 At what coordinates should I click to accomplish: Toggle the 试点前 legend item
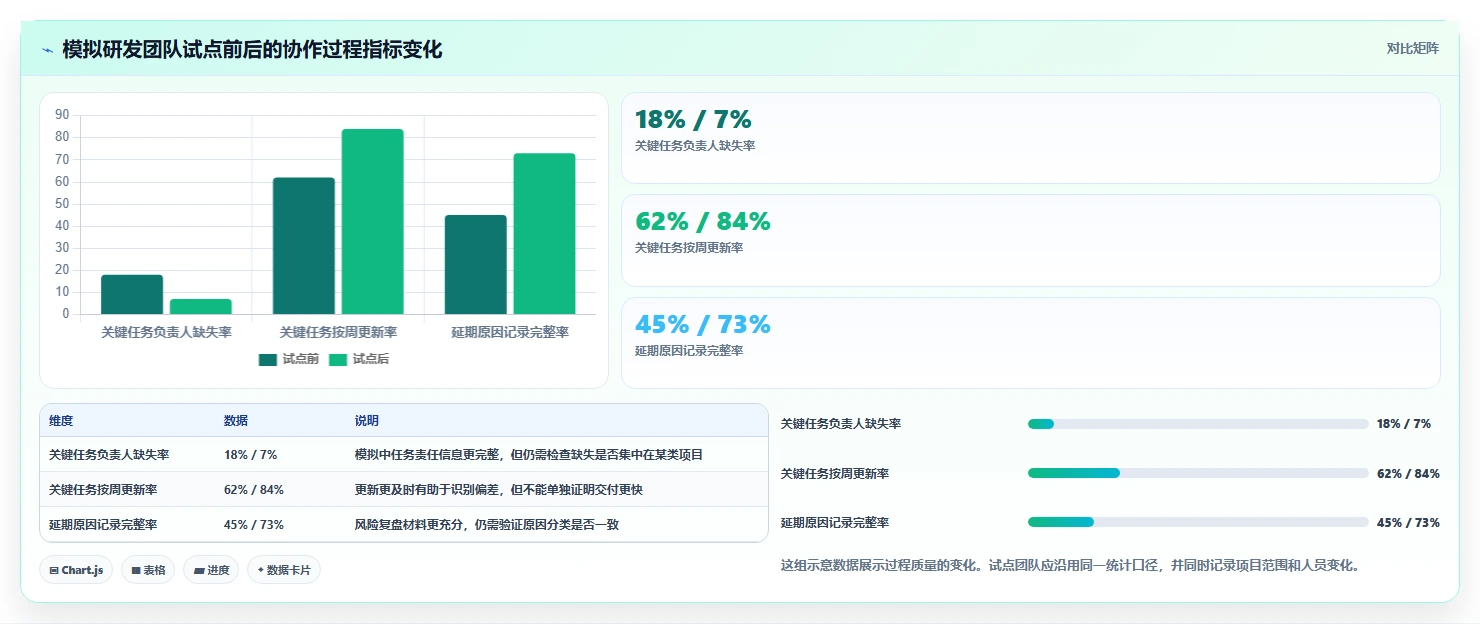click(x=288, y=359)
